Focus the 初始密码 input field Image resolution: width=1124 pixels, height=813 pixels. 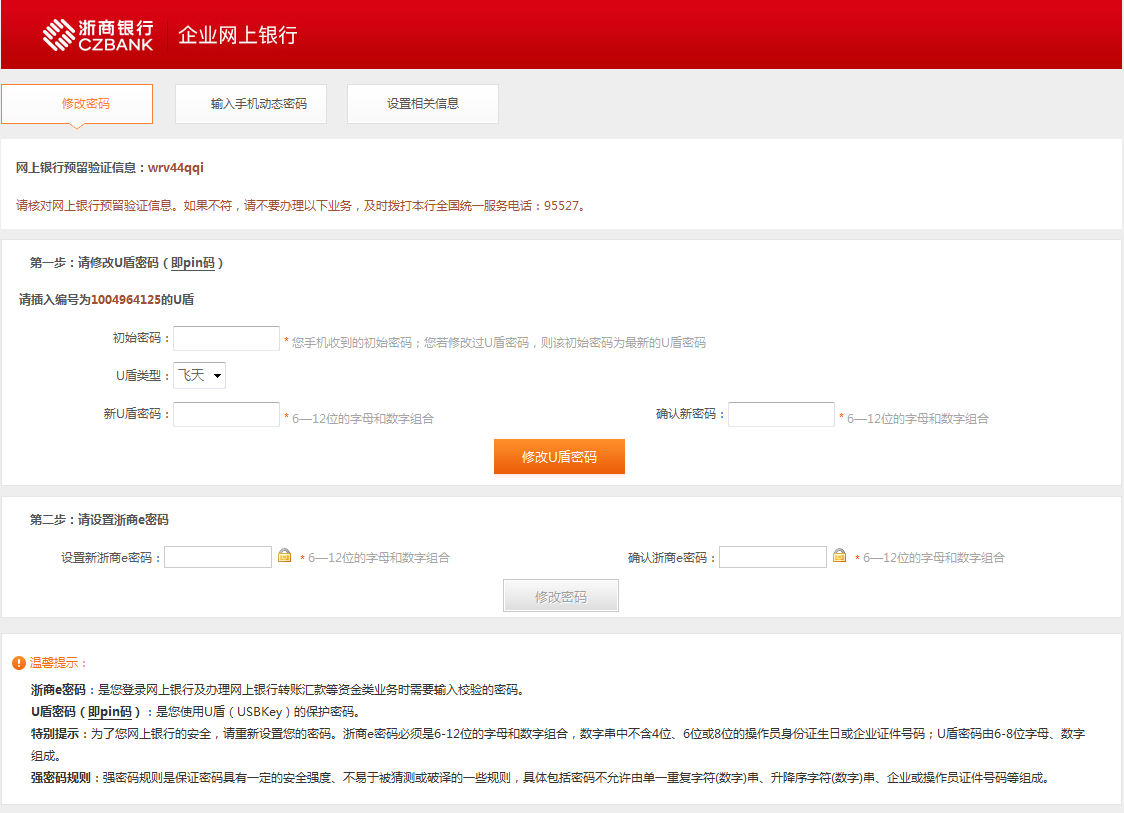(x=226, y=339)
